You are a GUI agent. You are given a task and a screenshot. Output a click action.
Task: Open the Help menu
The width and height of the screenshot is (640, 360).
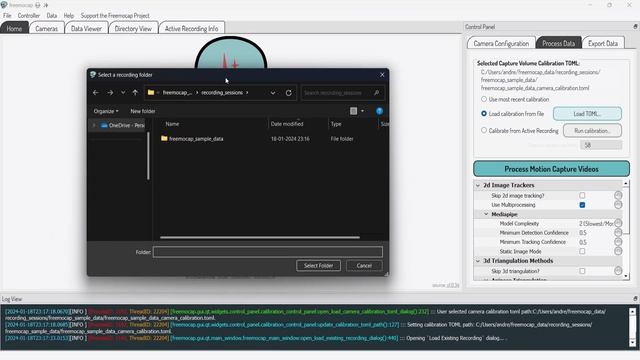pyautogui.click(x=69, y=16)
